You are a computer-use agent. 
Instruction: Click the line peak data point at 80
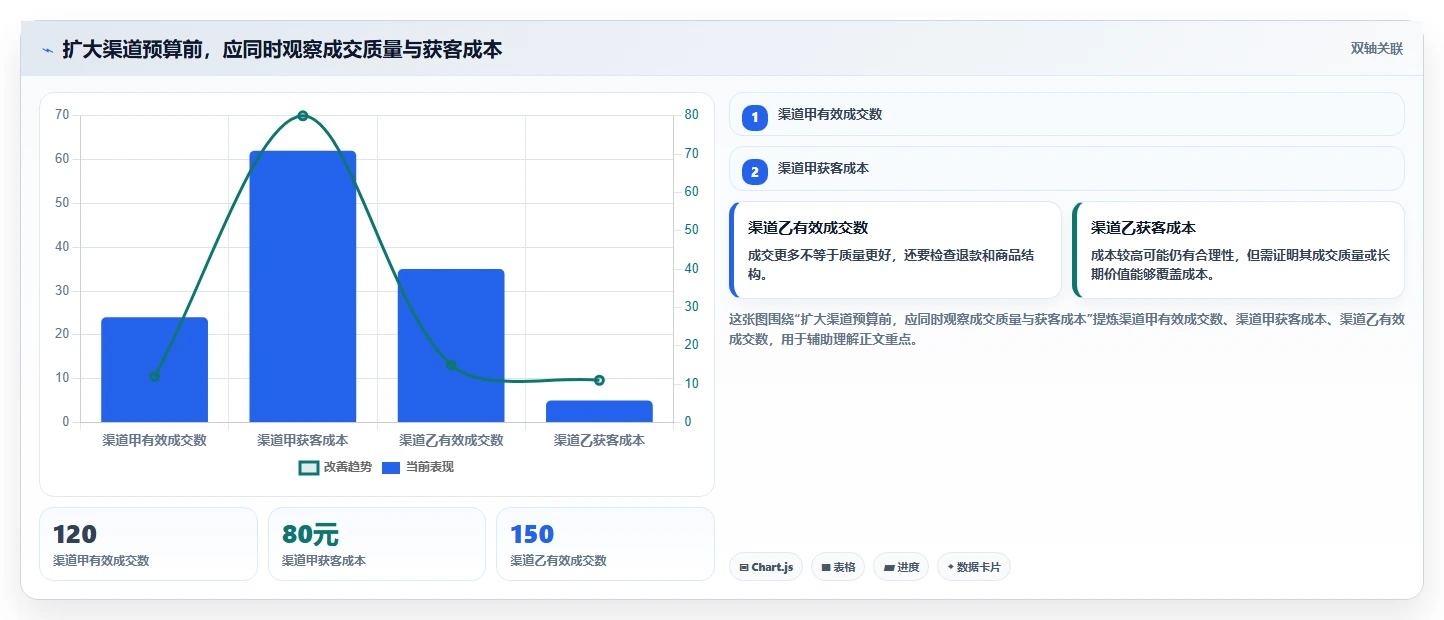tap(303, 116)
